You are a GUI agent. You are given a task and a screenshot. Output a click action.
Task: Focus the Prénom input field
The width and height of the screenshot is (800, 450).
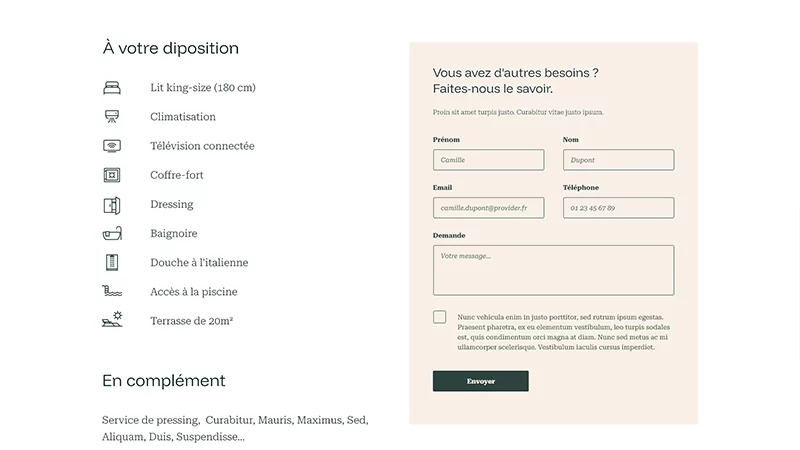point(488,160)
